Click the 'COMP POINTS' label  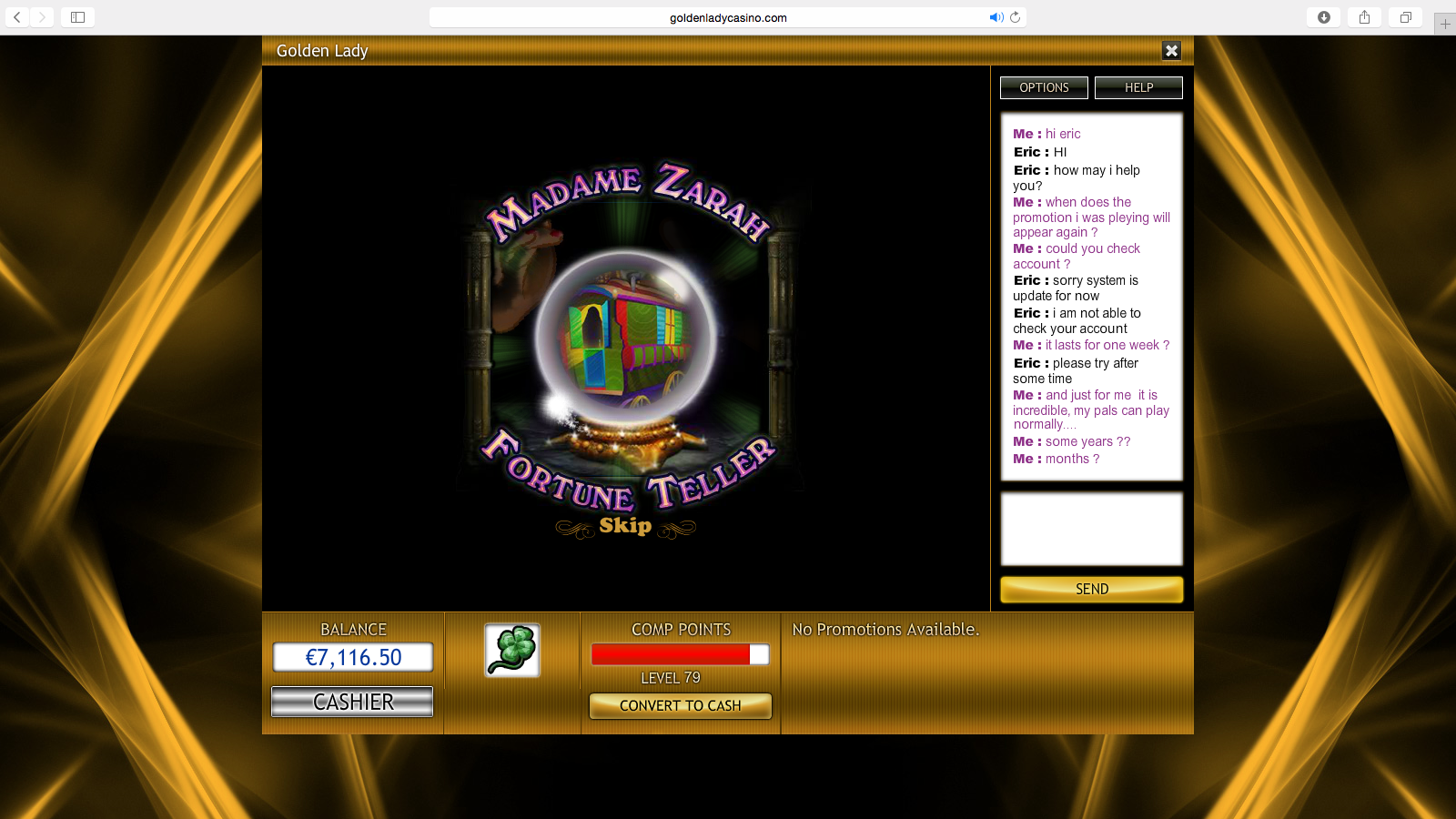coord(681,630)
